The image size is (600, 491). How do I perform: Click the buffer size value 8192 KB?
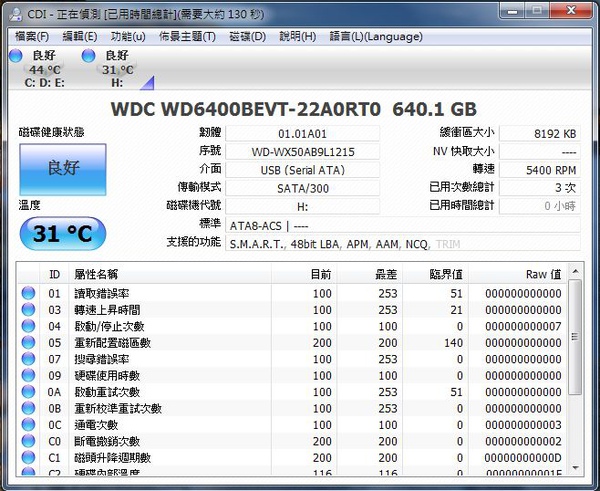(540, 134)
